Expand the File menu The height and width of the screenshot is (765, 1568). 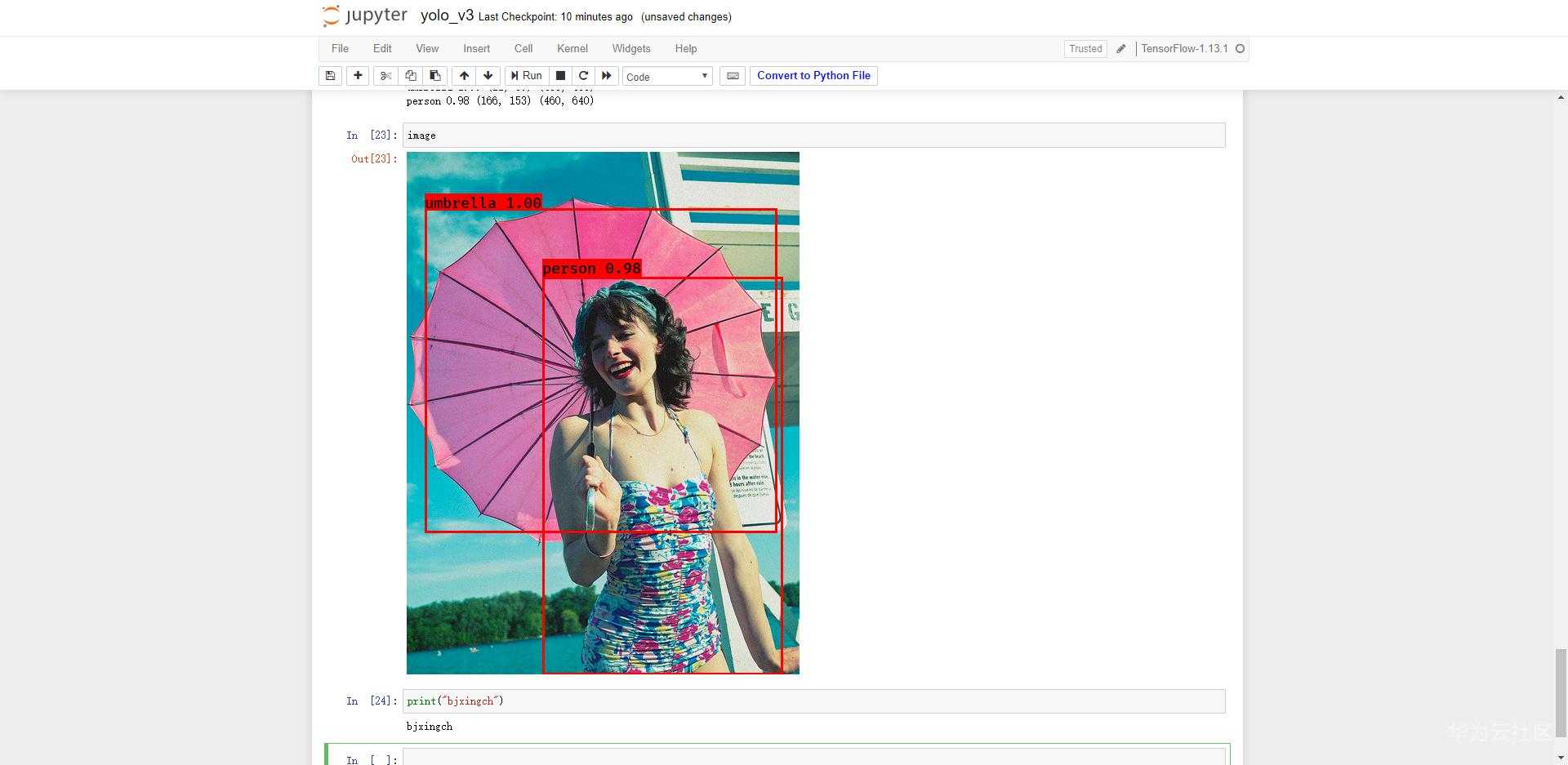pos(340,49)
